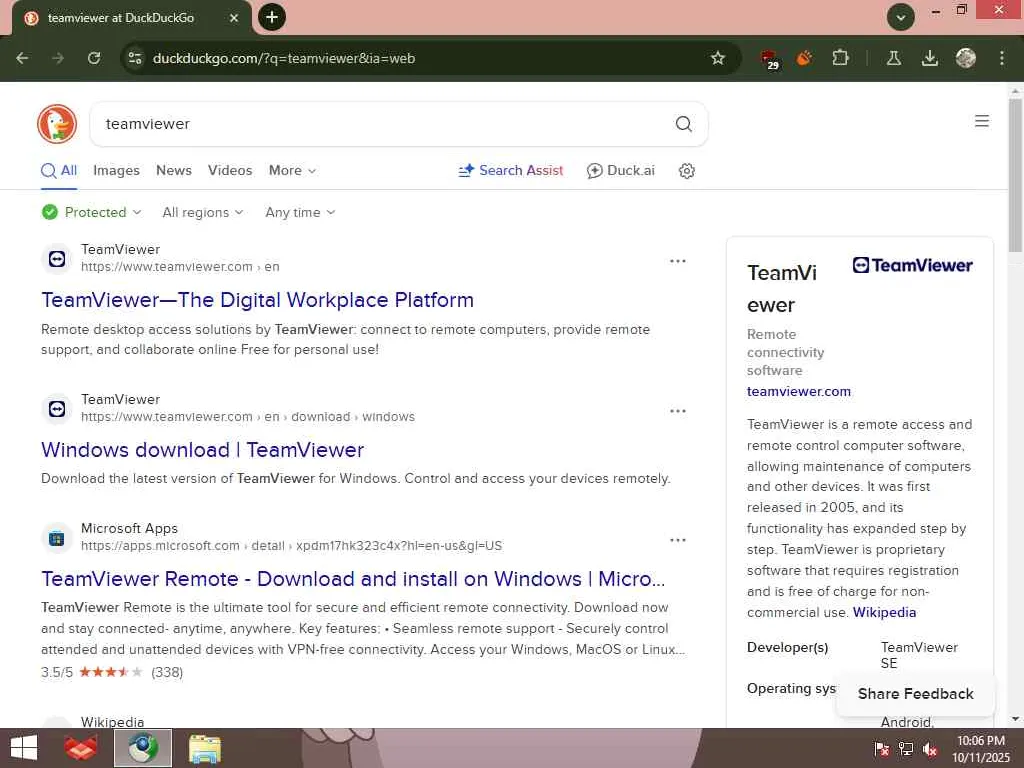
Task: Expand the All regions dropdown
Action: (x=202, y=212)
